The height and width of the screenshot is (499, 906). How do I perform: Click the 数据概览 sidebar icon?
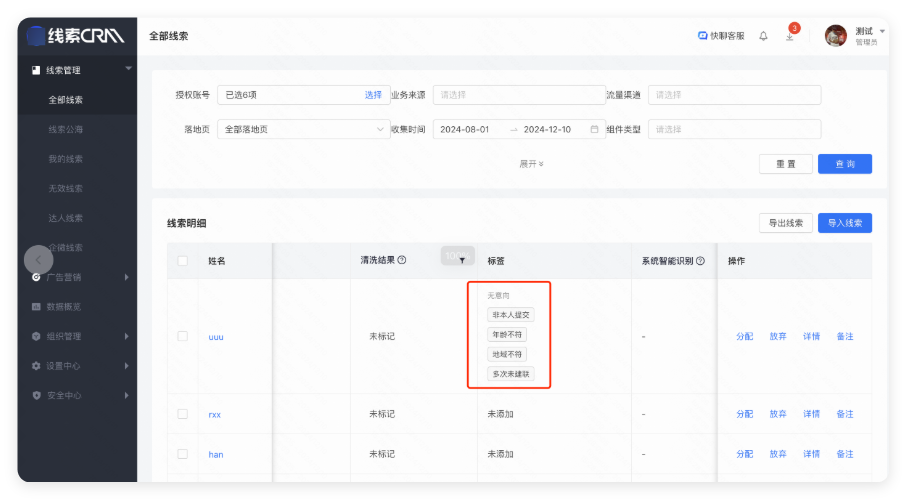click(x=36, y=307)
